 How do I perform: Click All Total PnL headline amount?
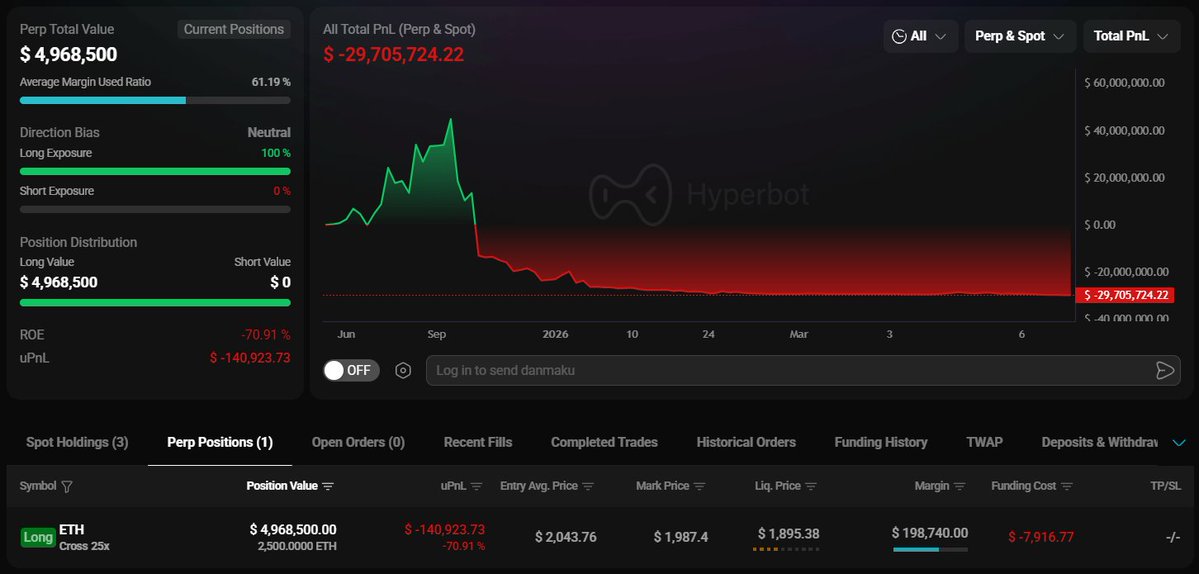pos(393,54)
